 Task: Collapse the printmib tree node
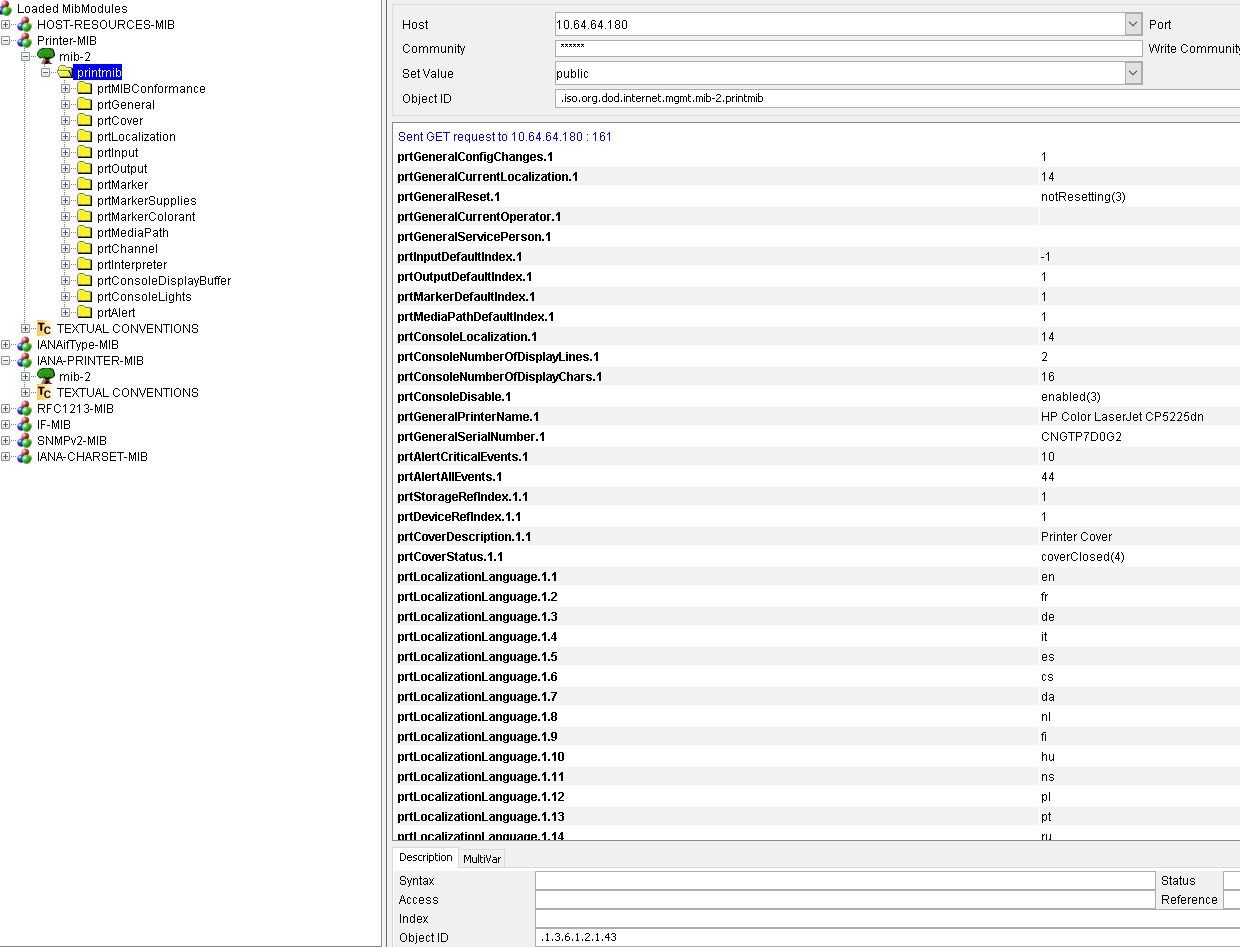(x=47, y=72)
